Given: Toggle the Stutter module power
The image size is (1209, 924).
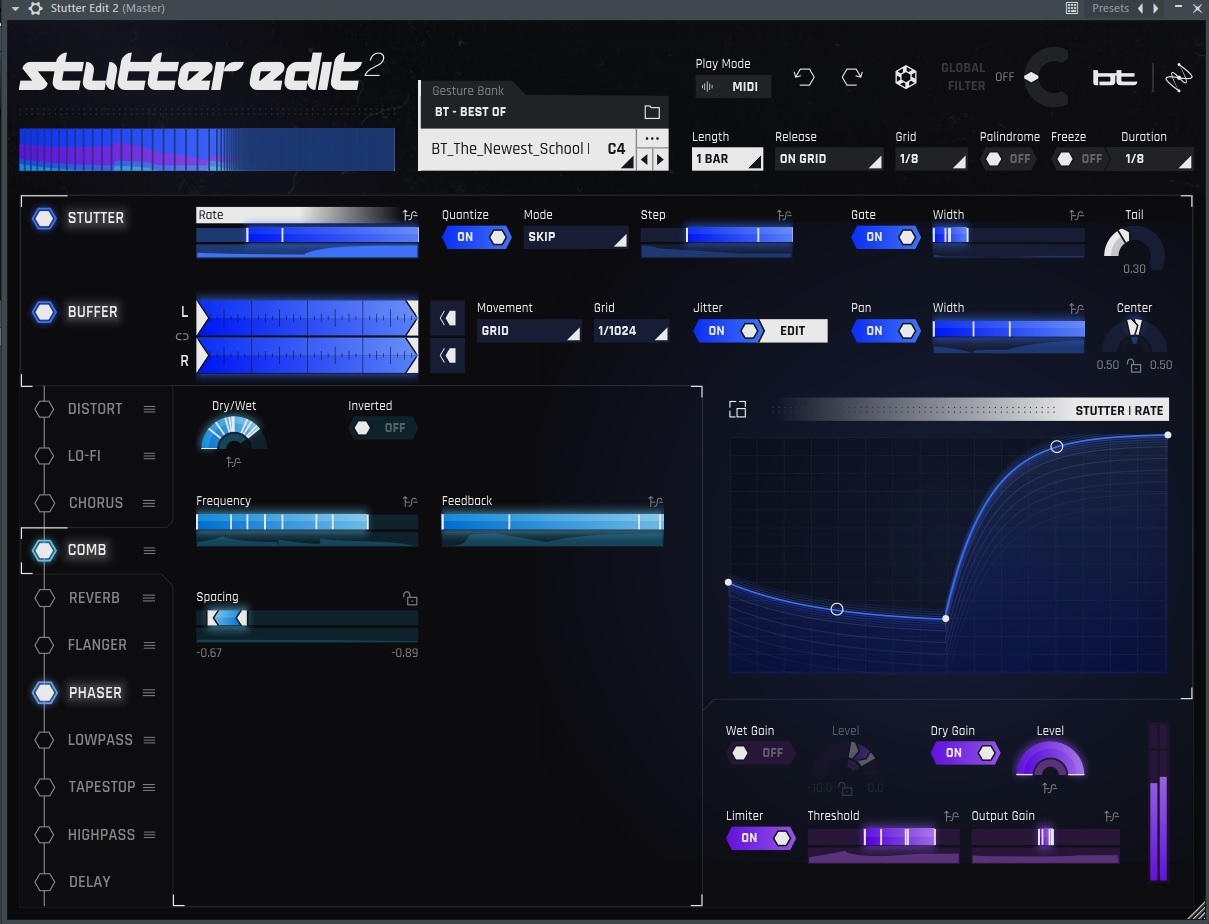Looking at the screenshot, I should pos(44,218).
